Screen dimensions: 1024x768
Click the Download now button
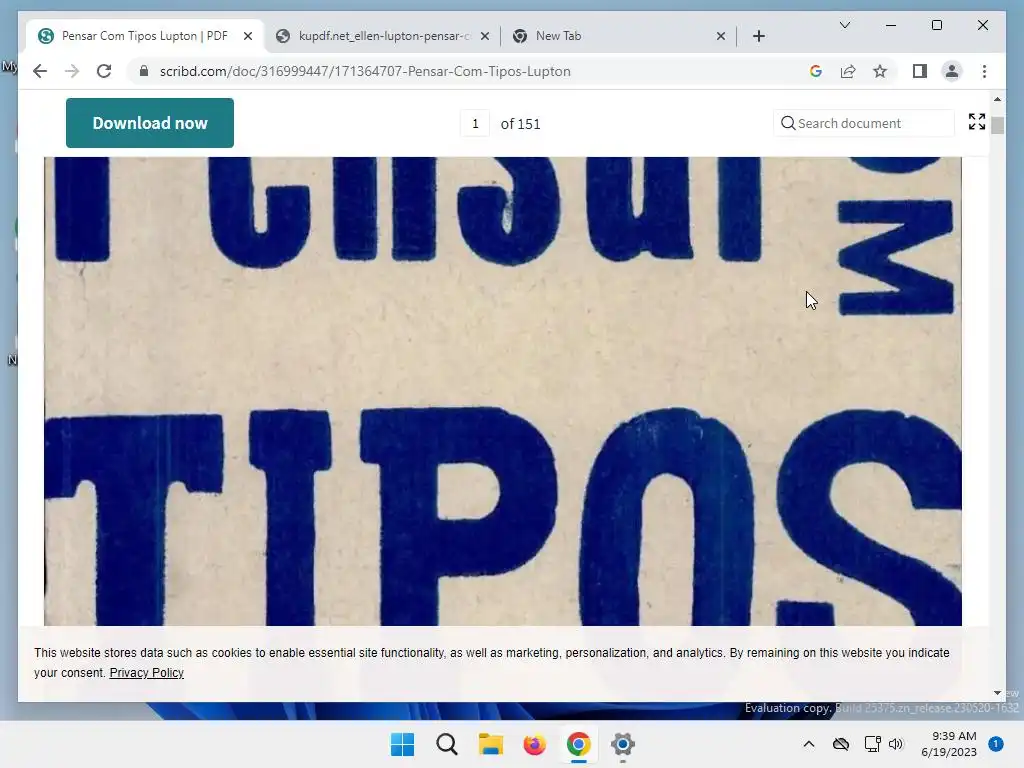click(x=150, y=123)
